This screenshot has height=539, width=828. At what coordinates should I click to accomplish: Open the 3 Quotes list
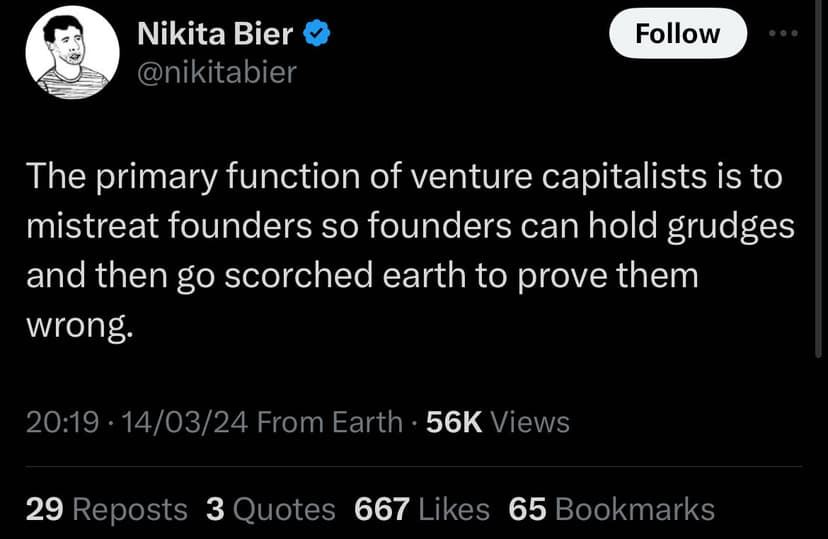pyautogui.click(x=270, y=509)
